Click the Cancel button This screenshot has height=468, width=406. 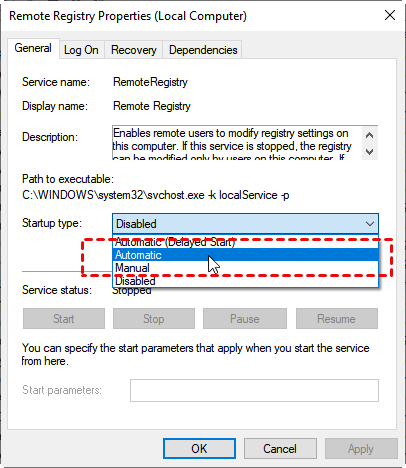[280, 449]
